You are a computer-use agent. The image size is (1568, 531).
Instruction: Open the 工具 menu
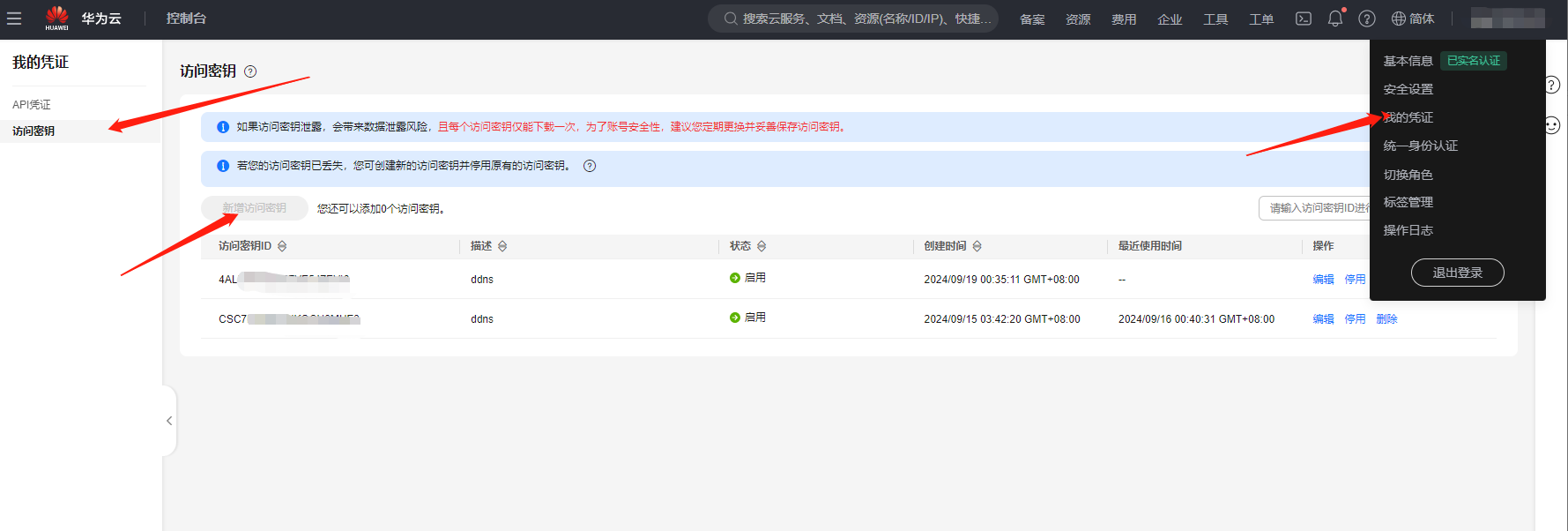tap(1215, 19)
